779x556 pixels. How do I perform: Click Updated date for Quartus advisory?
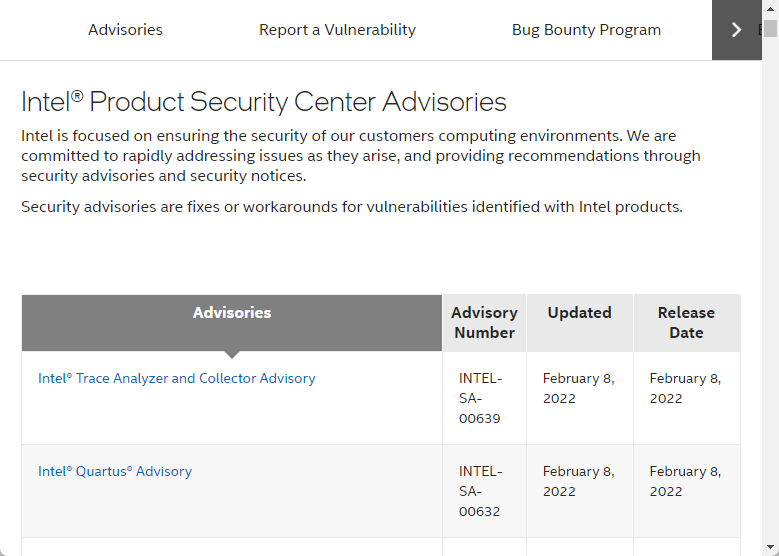pos(578,481)
